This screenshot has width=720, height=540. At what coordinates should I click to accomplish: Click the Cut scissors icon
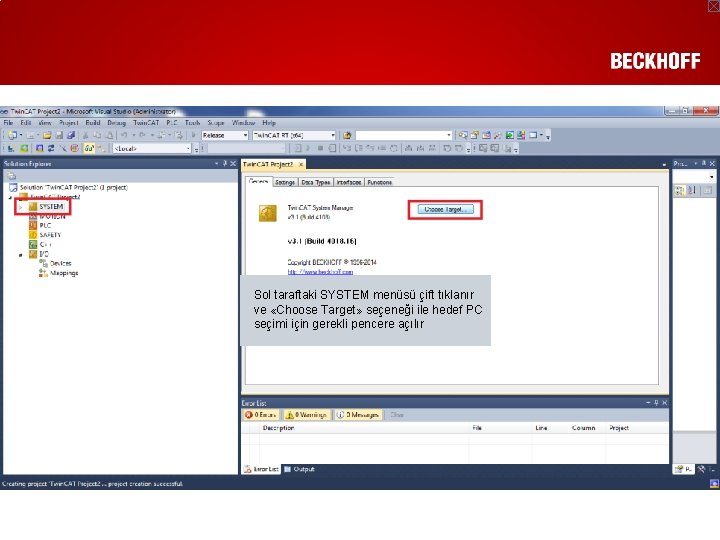click(x=85, y=135)
